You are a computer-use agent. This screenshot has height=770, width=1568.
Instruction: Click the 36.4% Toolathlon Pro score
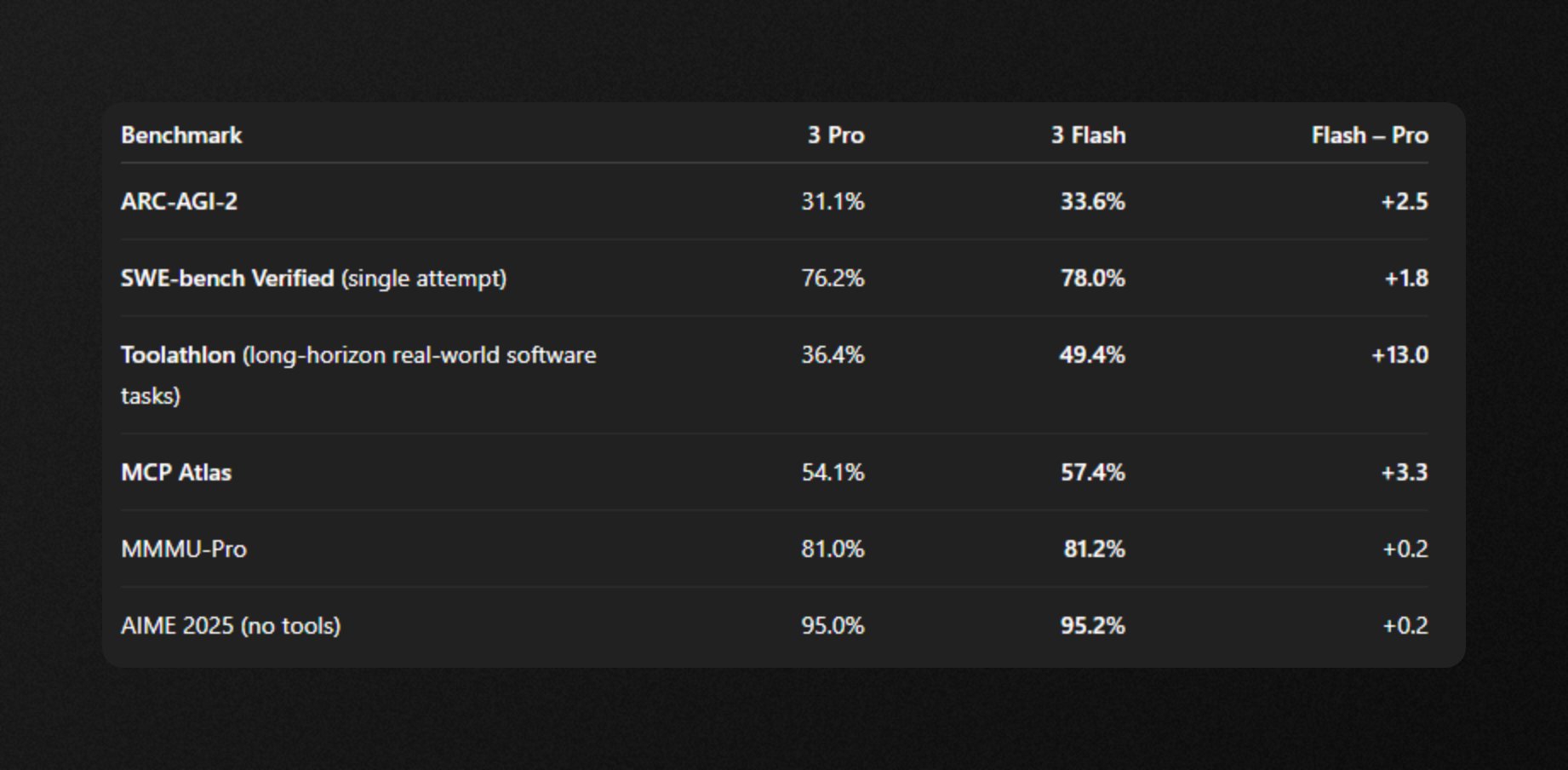832,355
